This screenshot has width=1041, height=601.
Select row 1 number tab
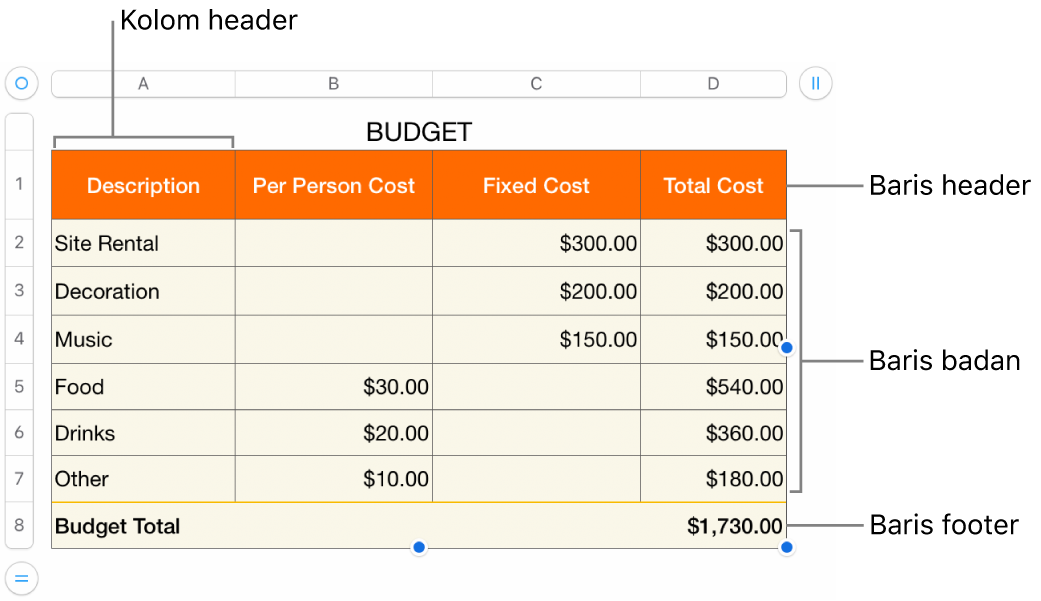pyautogui.click(x=19, y=185)
